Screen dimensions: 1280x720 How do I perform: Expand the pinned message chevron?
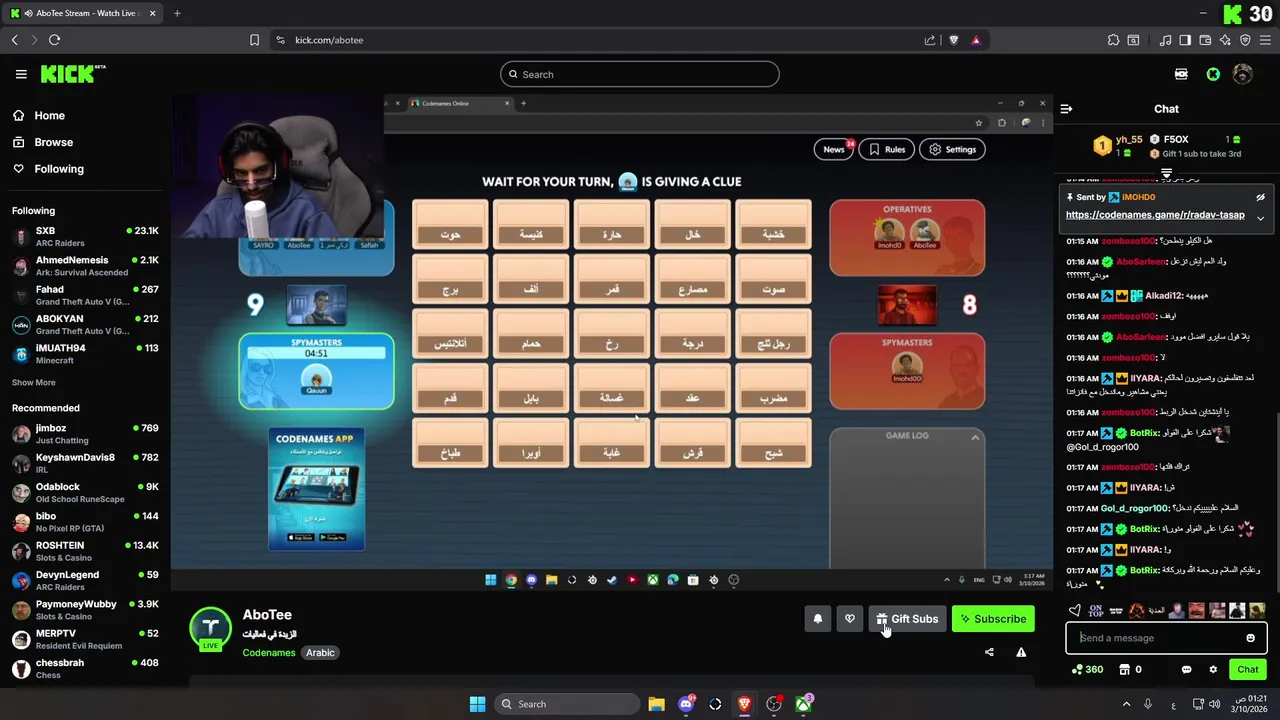(x=1260, y=217)
